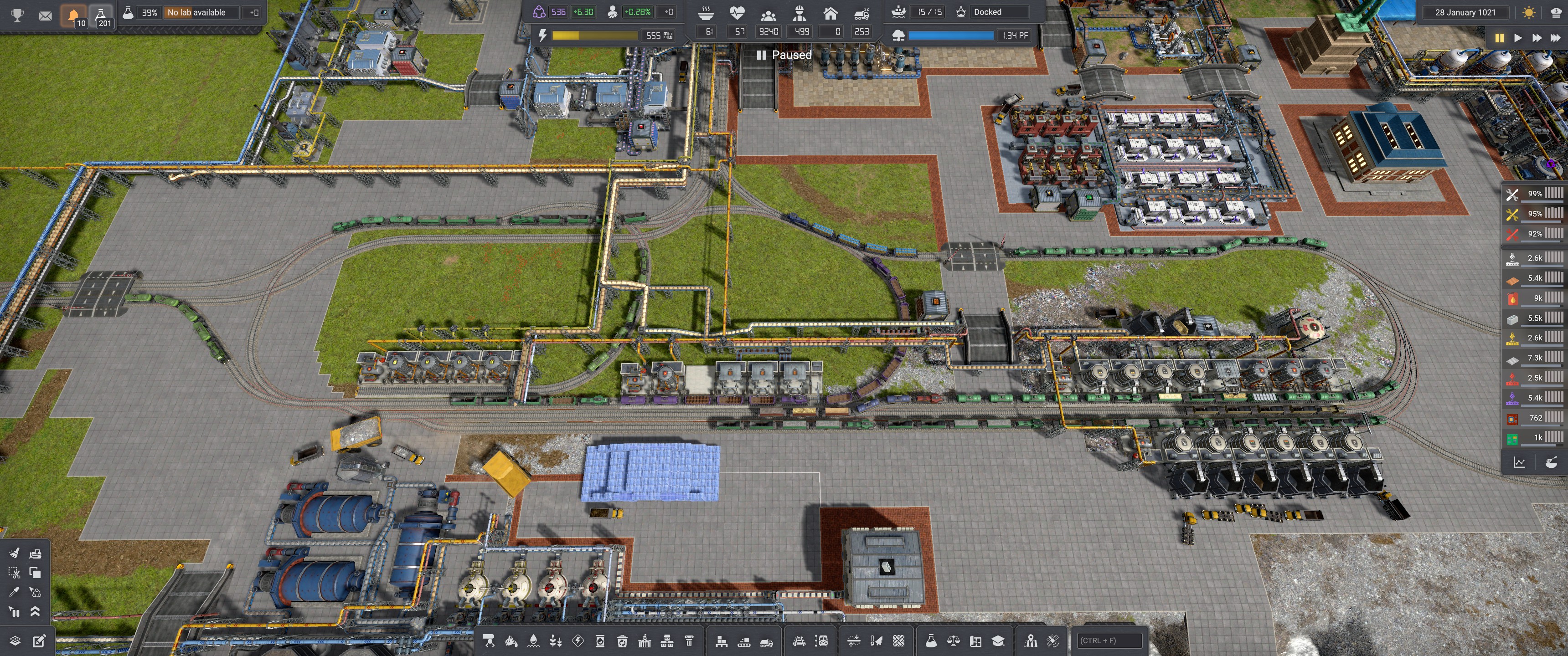Open research flask badge showing 201

tap(101, 16)
